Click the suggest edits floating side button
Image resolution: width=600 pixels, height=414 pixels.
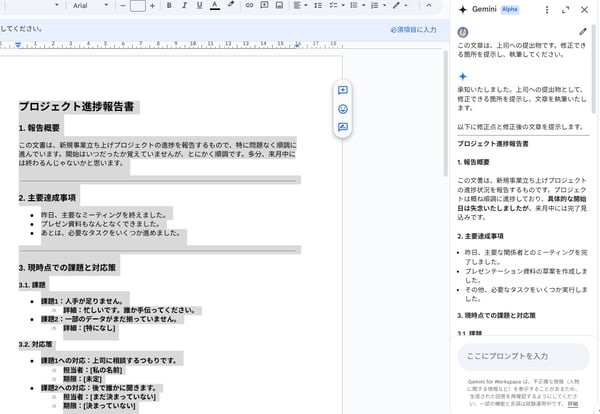click(343, 127)
